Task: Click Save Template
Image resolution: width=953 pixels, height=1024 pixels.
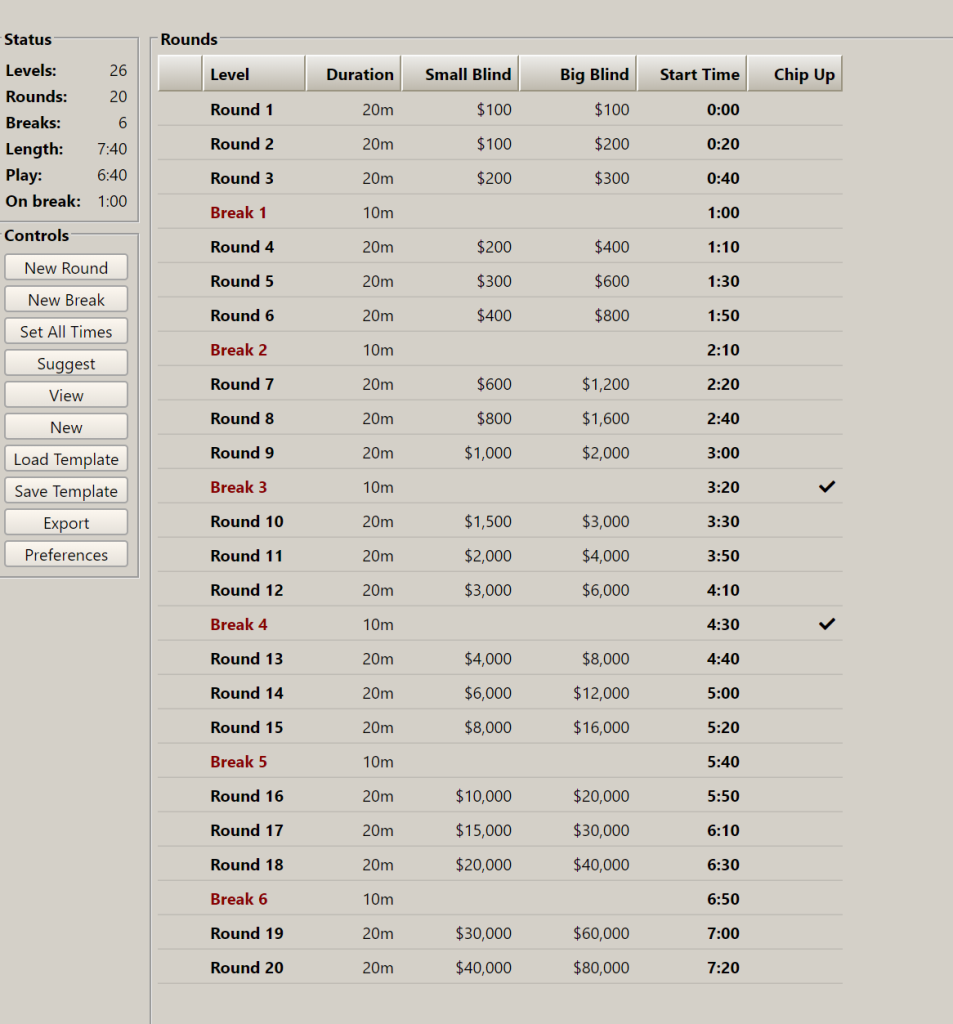Action: pos(66,491)
